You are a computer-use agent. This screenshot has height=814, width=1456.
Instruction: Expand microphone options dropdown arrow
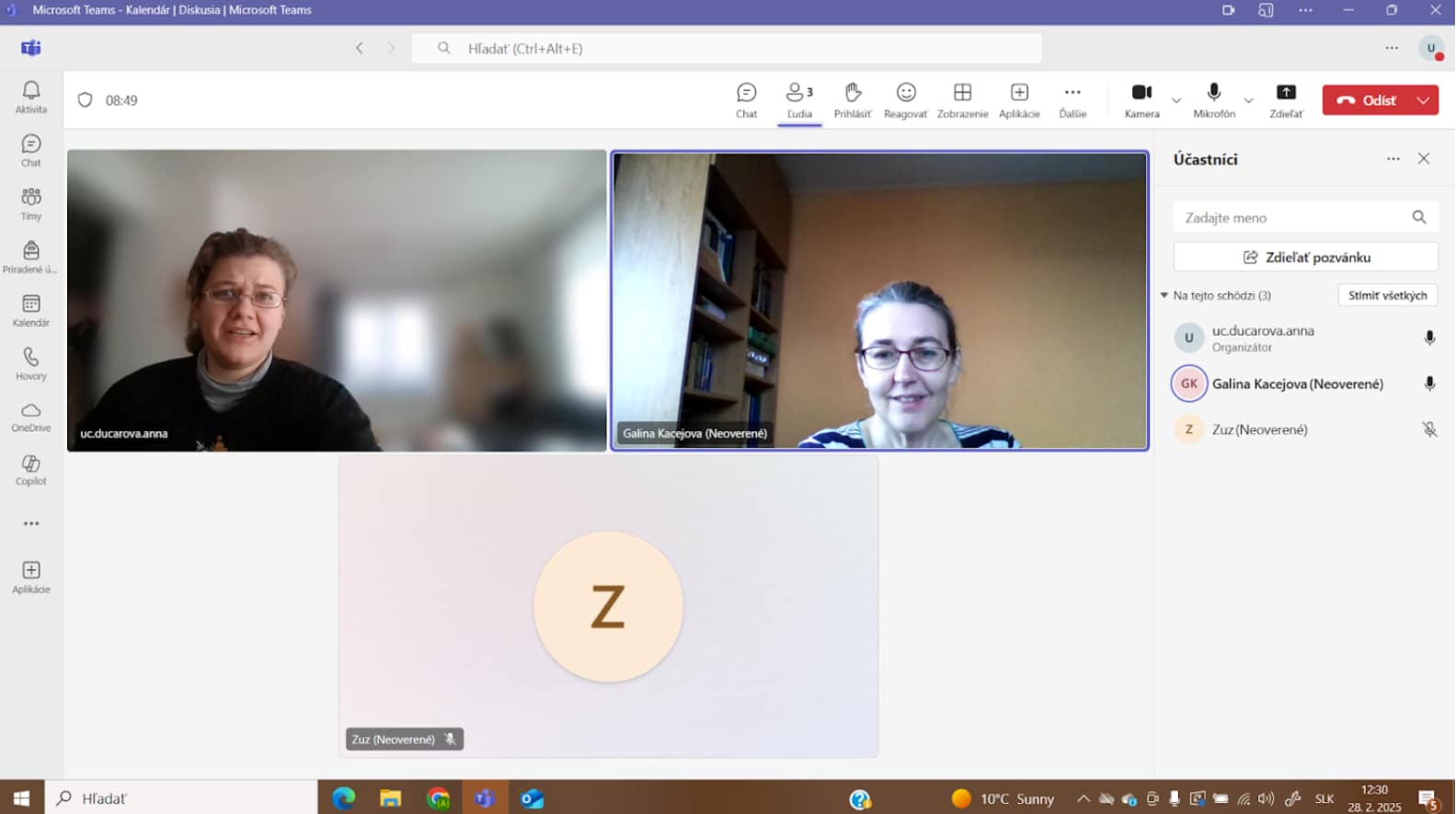pos(1248,100)
